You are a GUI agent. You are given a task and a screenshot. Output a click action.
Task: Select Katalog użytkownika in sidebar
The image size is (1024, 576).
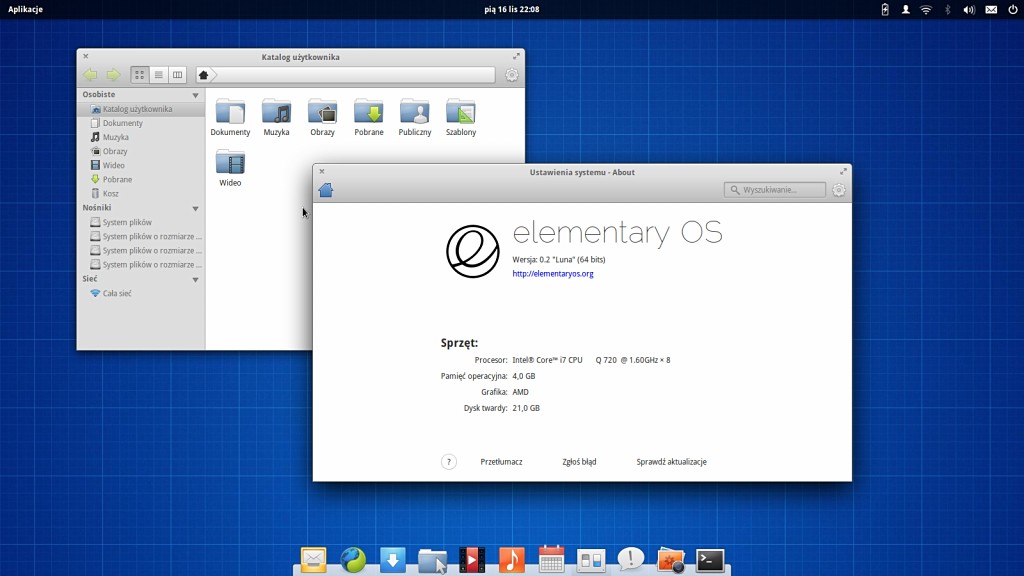point(140,109)
